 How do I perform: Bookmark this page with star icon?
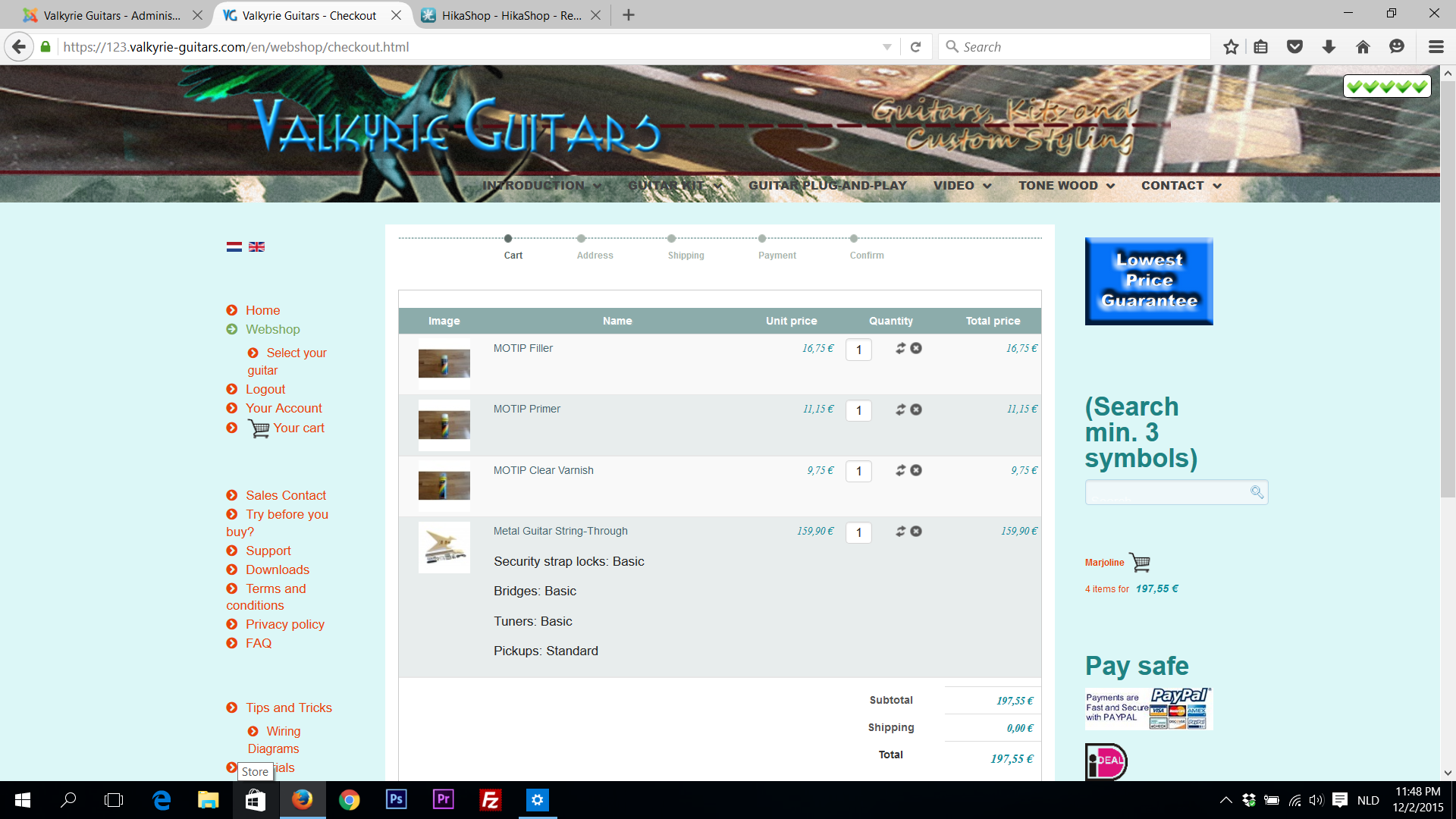click(x=1231, y=47)
